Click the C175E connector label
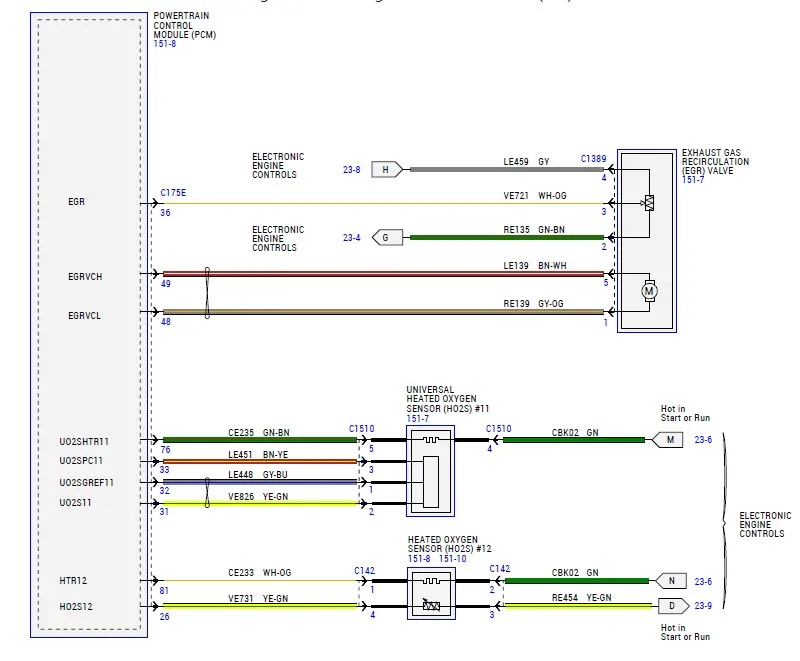The height and width of the screenshot is (661, 800). [x=173, y=193]
